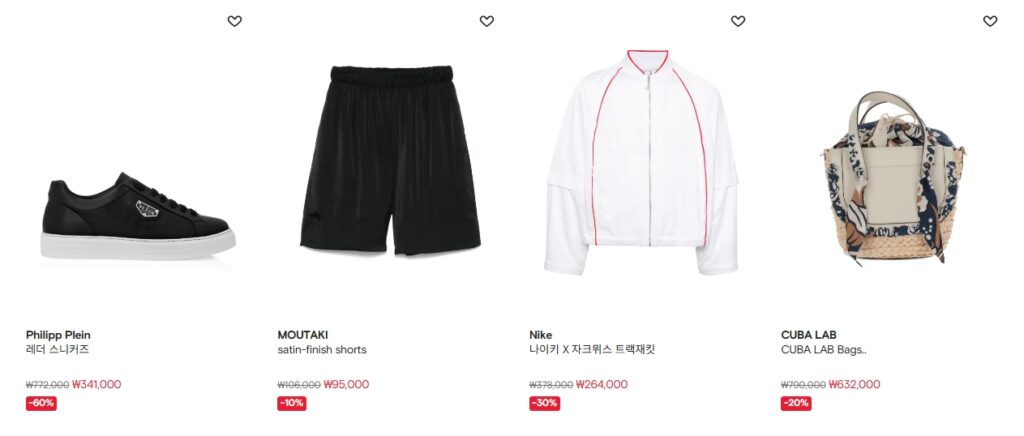This screenshot has height=436, width=1024.
Task: Select the satin-finish shorts product title
Action: (322, 350)
